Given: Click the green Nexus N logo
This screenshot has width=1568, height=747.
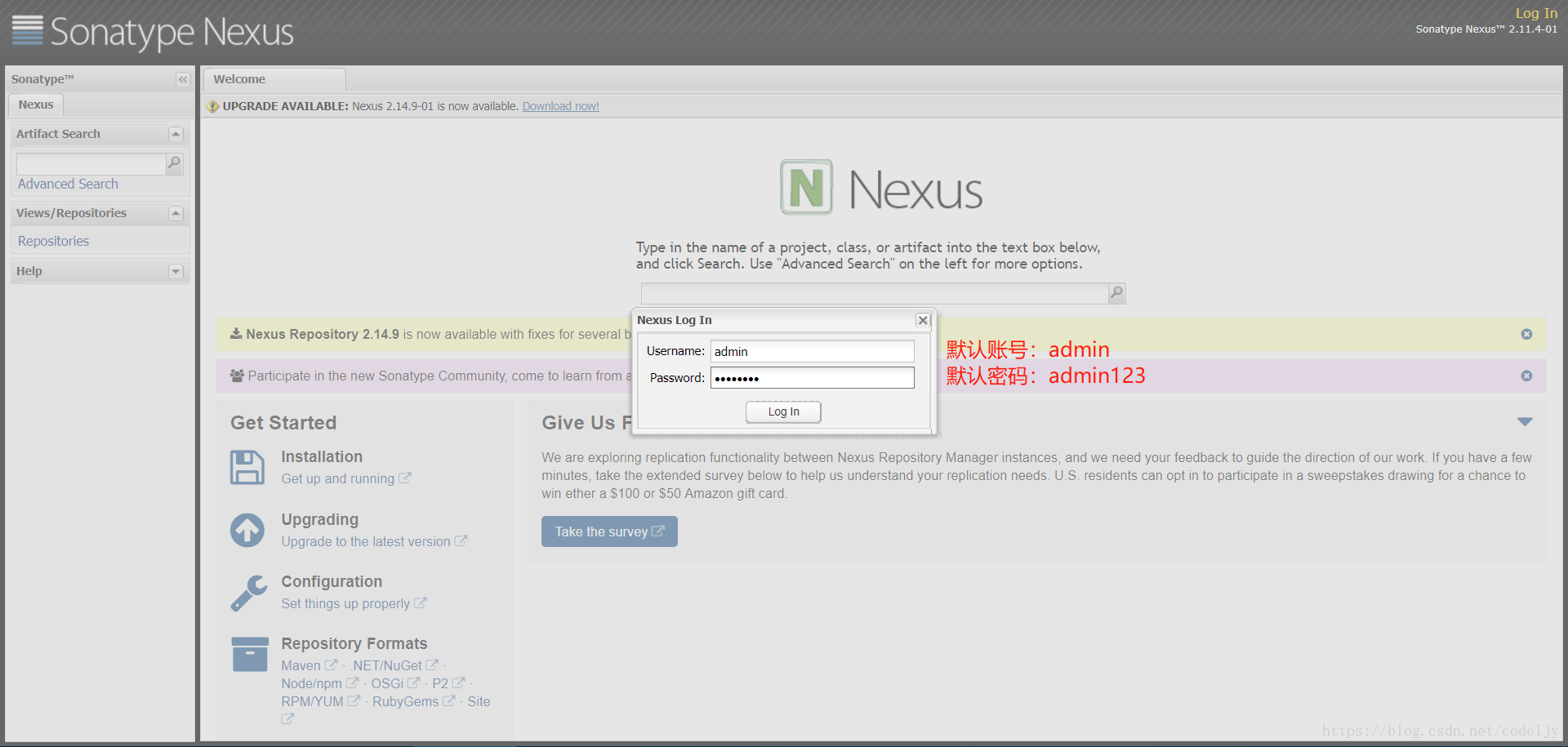Looking at the screenshot, I should (x=807, y=187).
